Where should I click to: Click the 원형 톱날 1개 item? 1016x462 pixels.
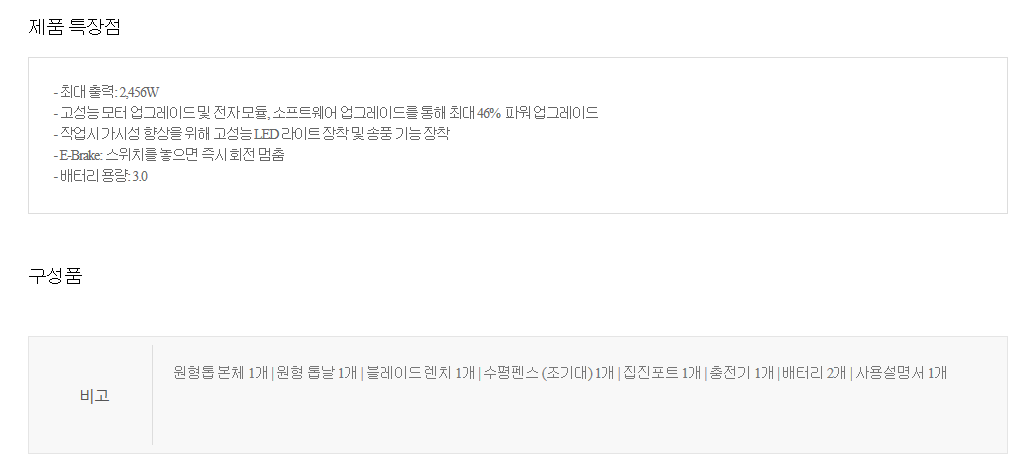316,373
